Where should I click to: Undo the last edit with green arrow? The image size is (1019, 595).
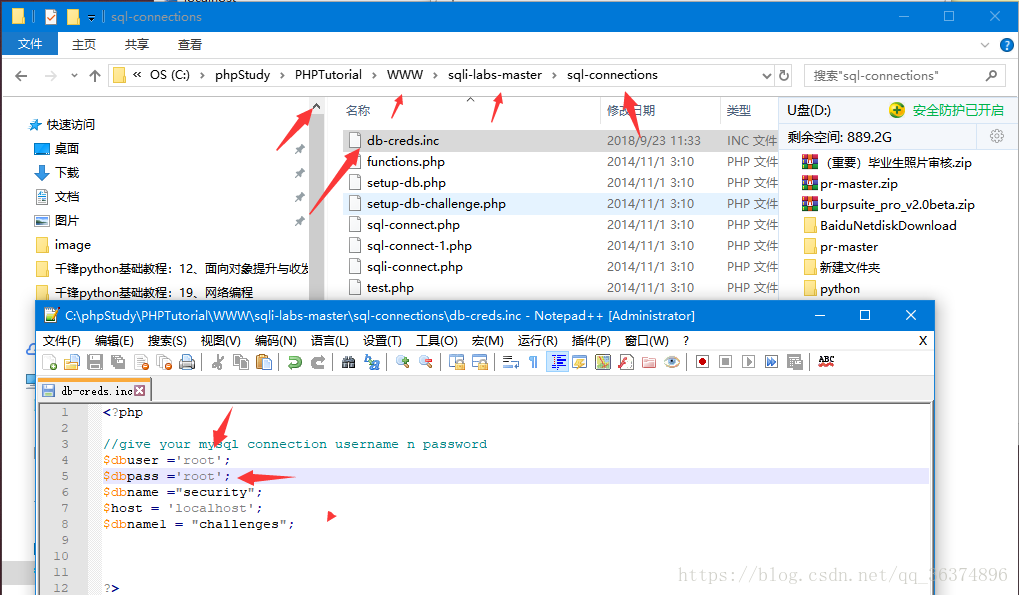point(294,362)
